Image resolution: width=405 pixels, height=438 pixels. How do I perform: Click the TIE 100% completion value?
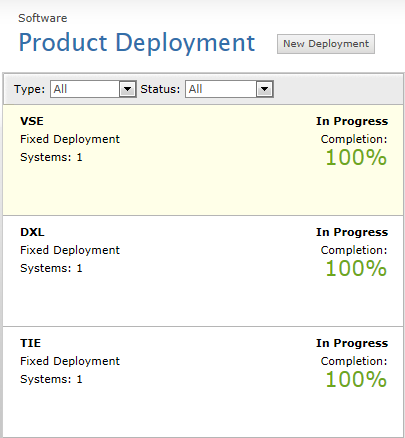[x=356, y=379]
